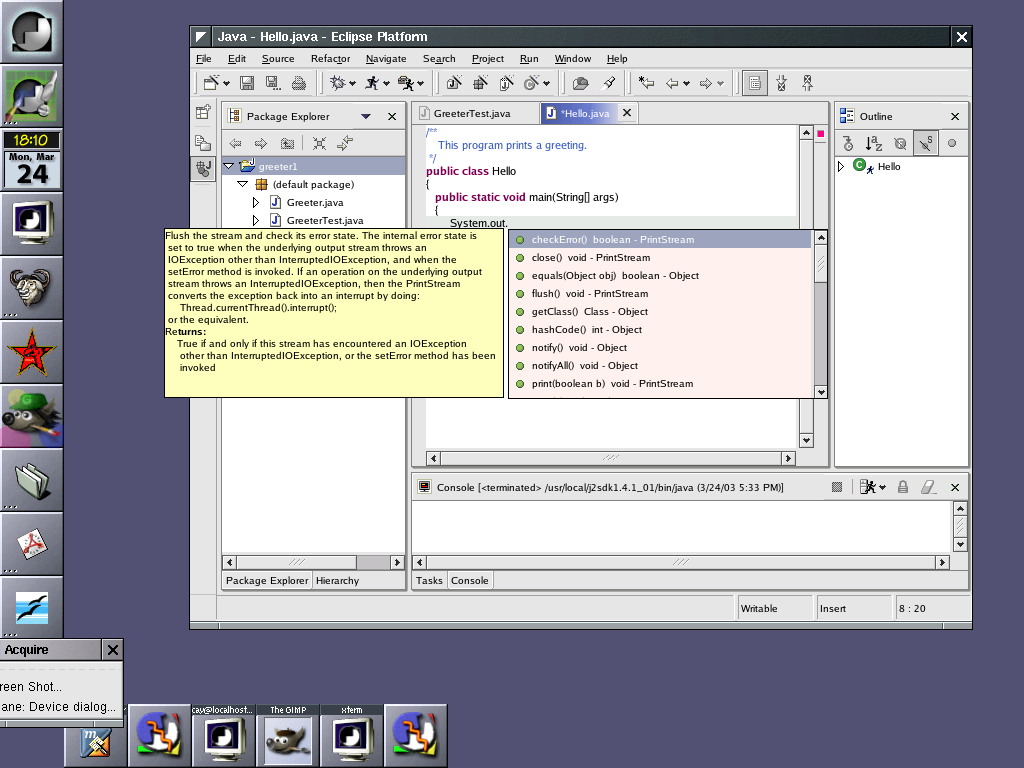Open the Navigate menu
Screen dimensions: 1024x768
tap(386, 59)
